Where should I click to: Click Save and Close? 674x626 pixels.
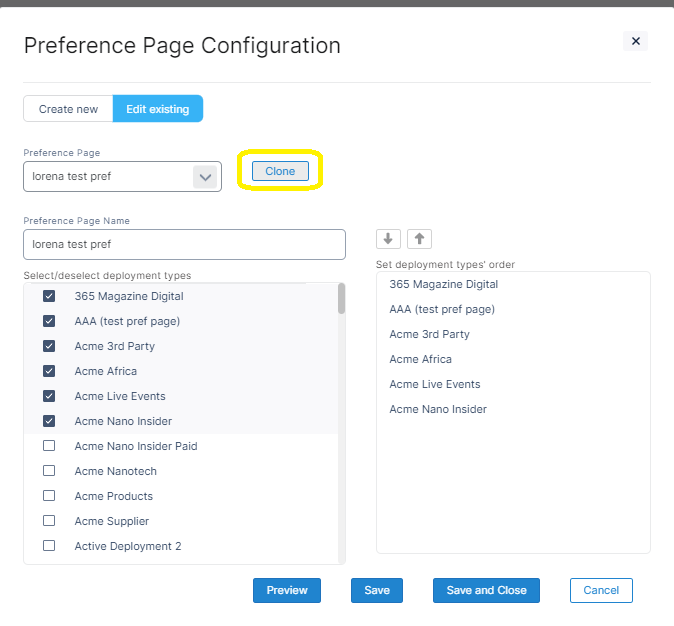[x=486, y=590]
